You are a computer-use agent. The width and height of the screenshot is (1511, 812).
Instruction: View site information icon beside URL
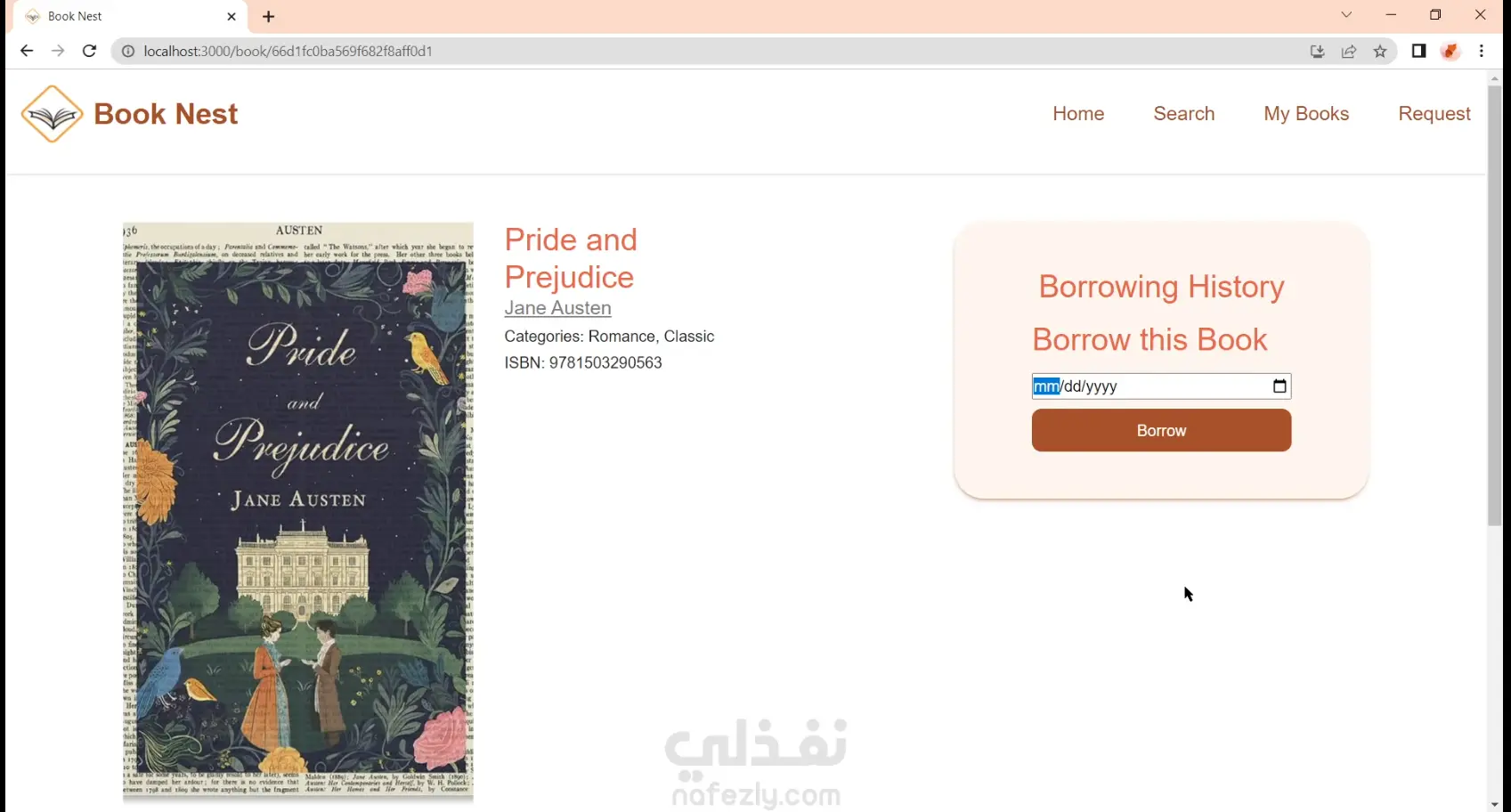128,51
